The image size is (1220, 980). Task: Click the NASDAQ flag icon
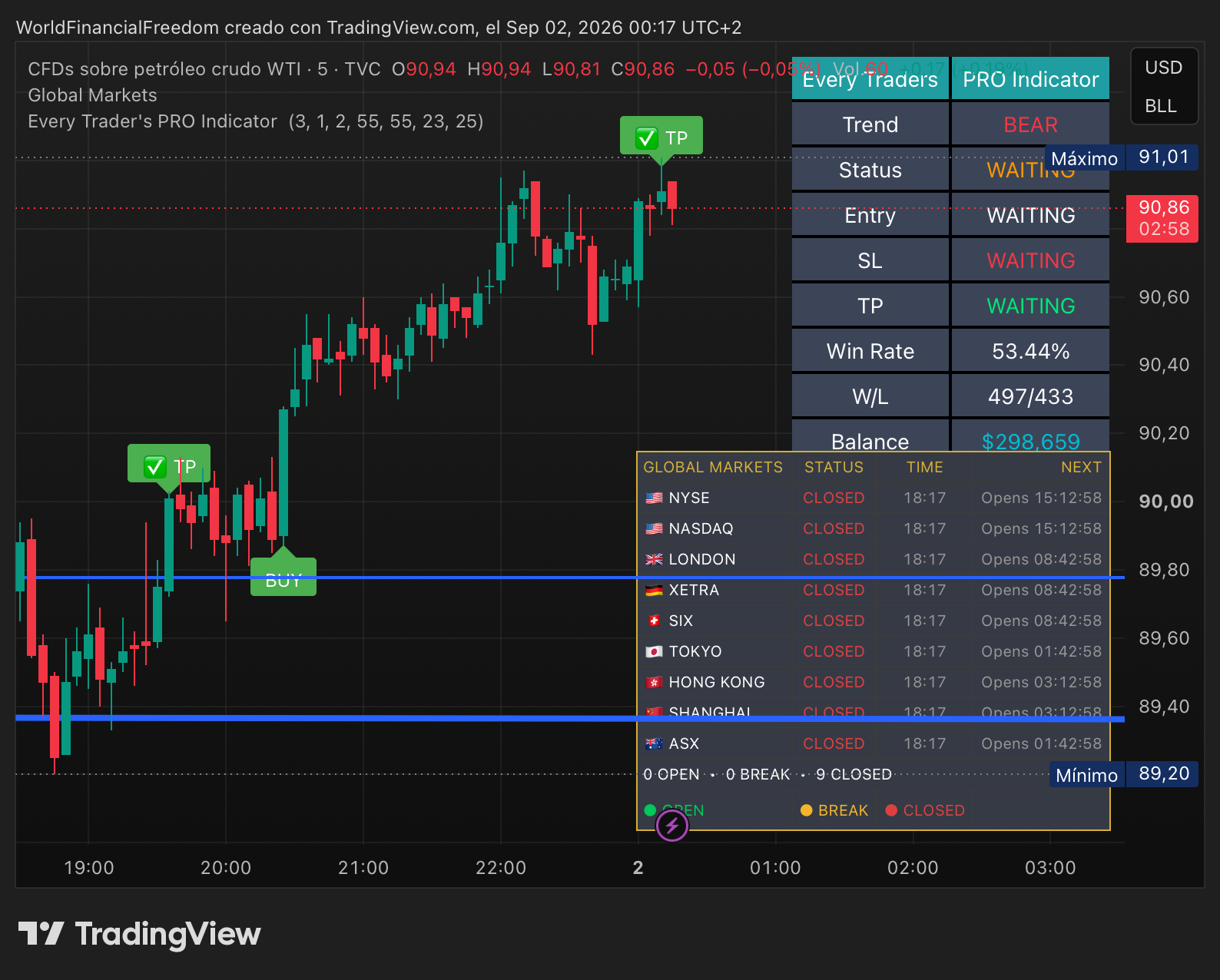[654, 528]
